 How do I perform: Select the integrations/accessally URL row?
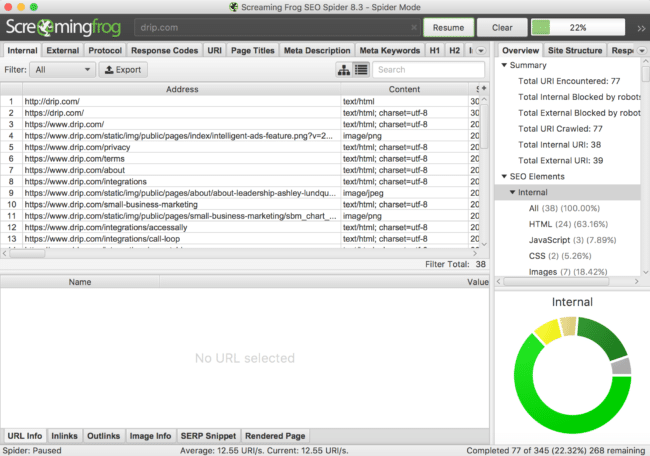[x=240, y=227]
